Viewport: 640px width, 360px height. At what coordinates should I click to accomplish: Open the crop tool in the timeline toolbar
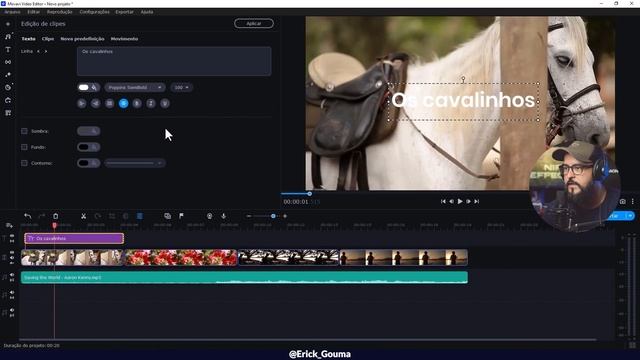(111, 216)
